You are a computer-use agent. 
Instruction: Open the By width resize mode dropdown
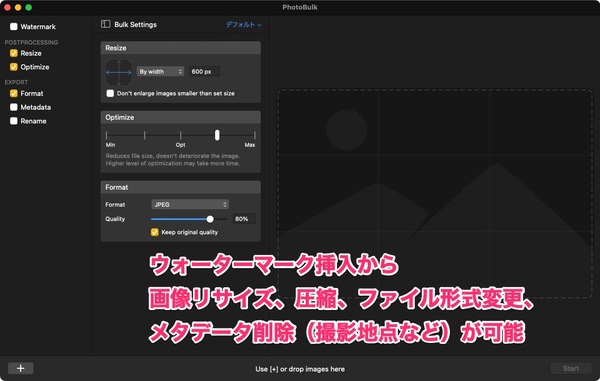(161, 72)
